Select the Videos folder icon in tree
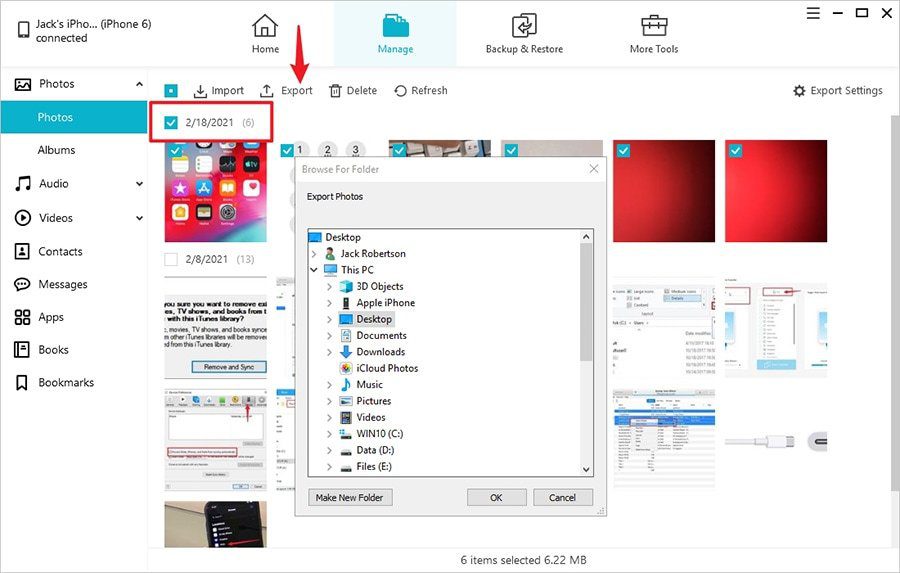The width and height of the screenshot is (900, 573). pyautogui.click(x=346, y=417)
